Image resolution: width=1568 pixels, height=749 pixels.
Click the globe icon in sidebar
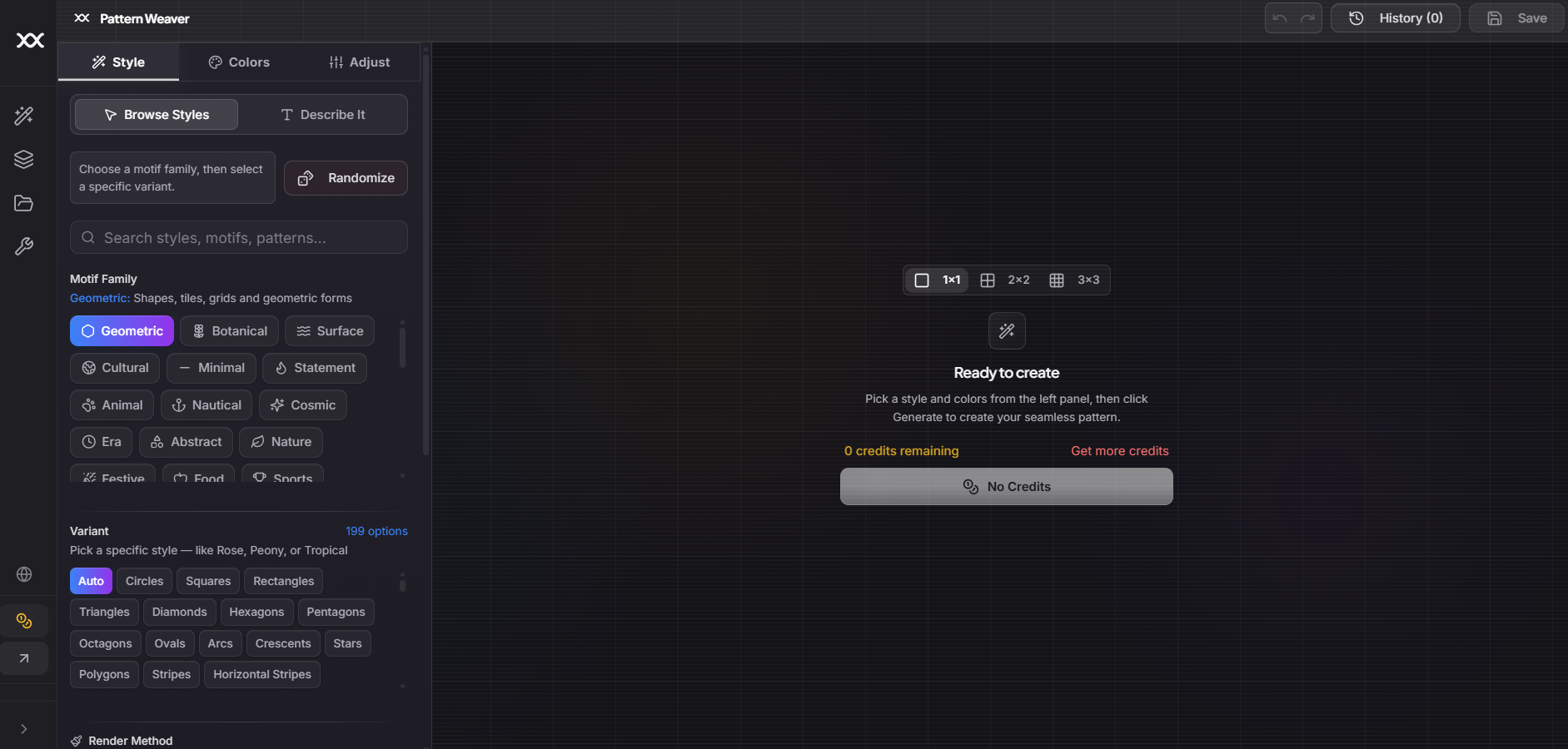(x=24, y=574)
